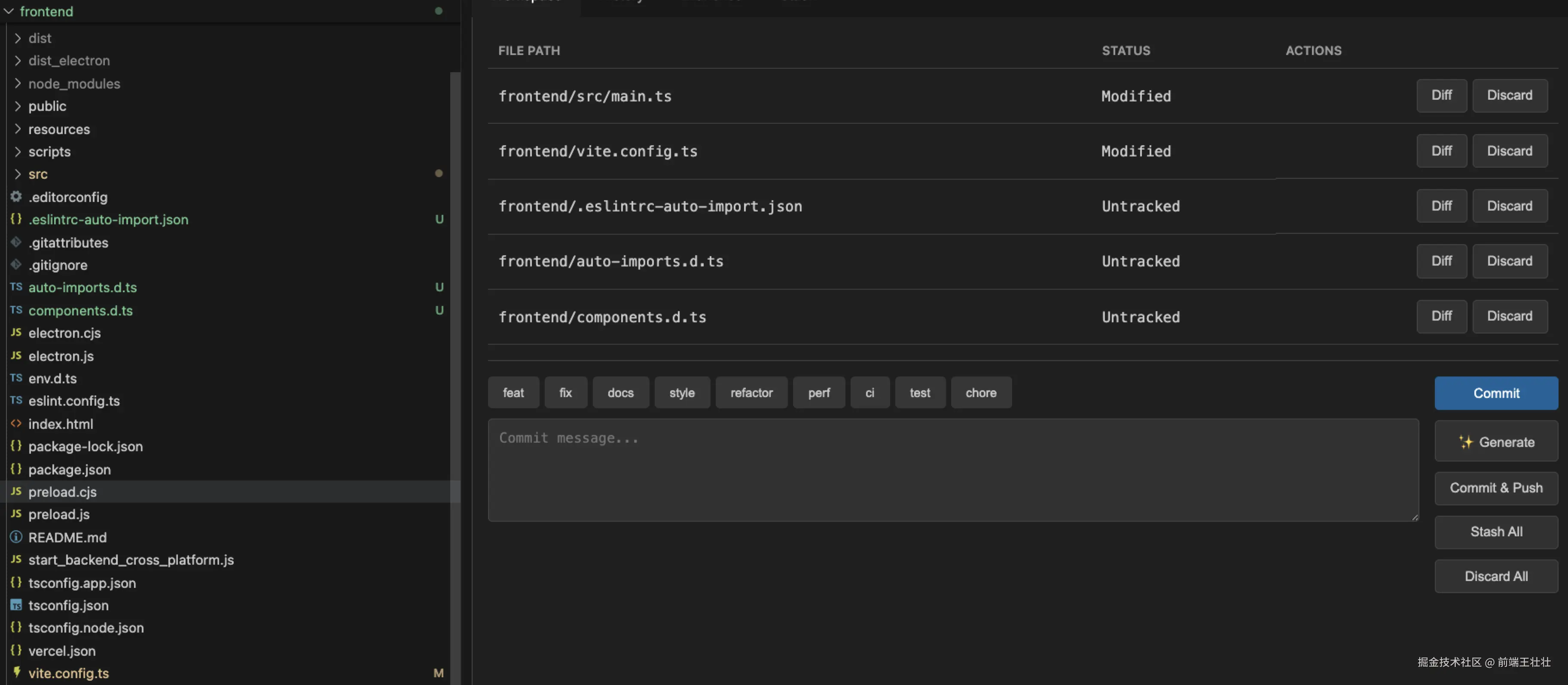Expand the src folder
The image size is (1568, 685).
[38, 174]
